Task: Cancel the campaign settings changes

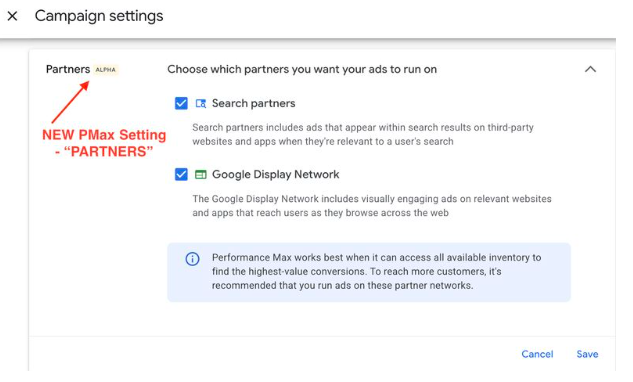Action: click(x=537, y=354)
